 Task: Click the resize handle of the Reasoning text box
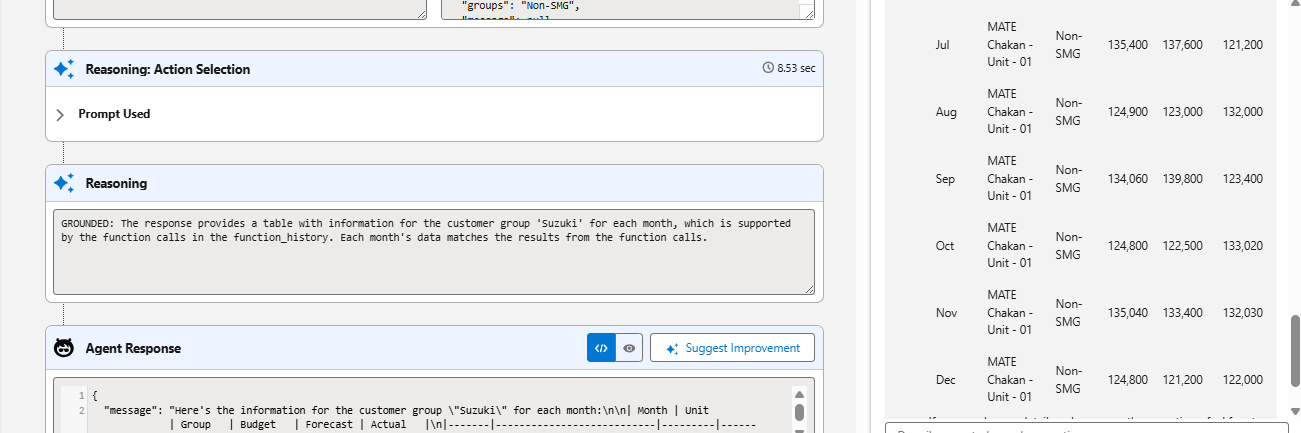808,288
